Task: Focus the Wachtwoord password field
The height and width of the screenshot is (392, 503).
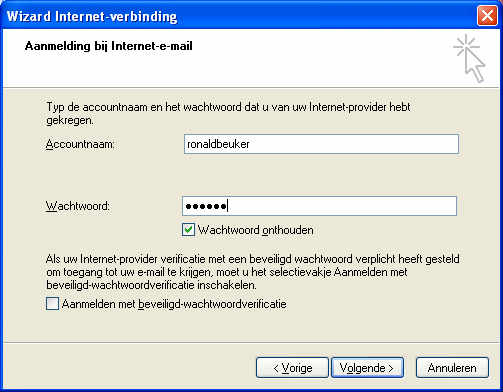Action: pyautogui.click(x=319, y=206)
